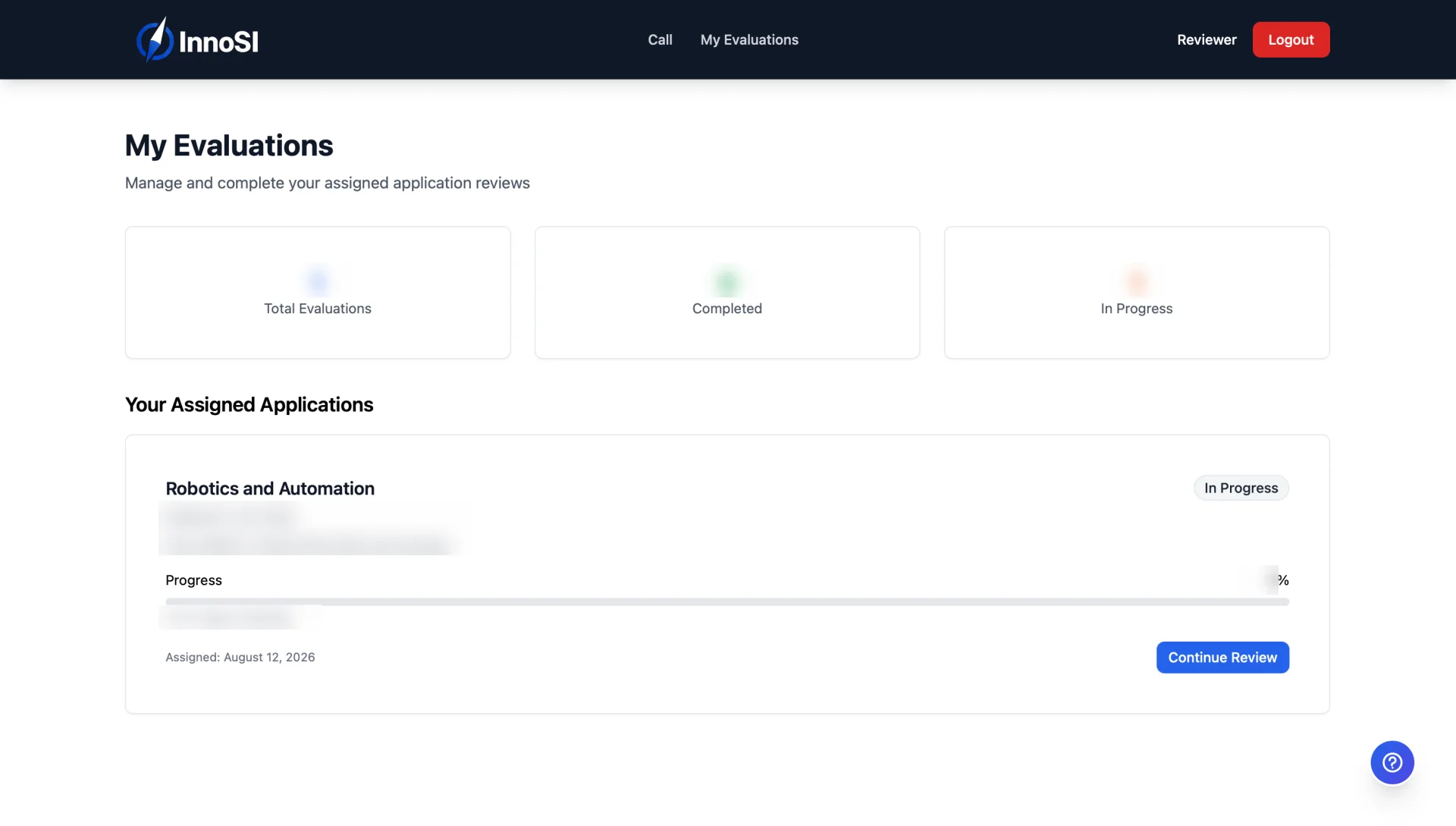
Task: Open the Robotics and Automation application title
Action: [x=270, y=488]
